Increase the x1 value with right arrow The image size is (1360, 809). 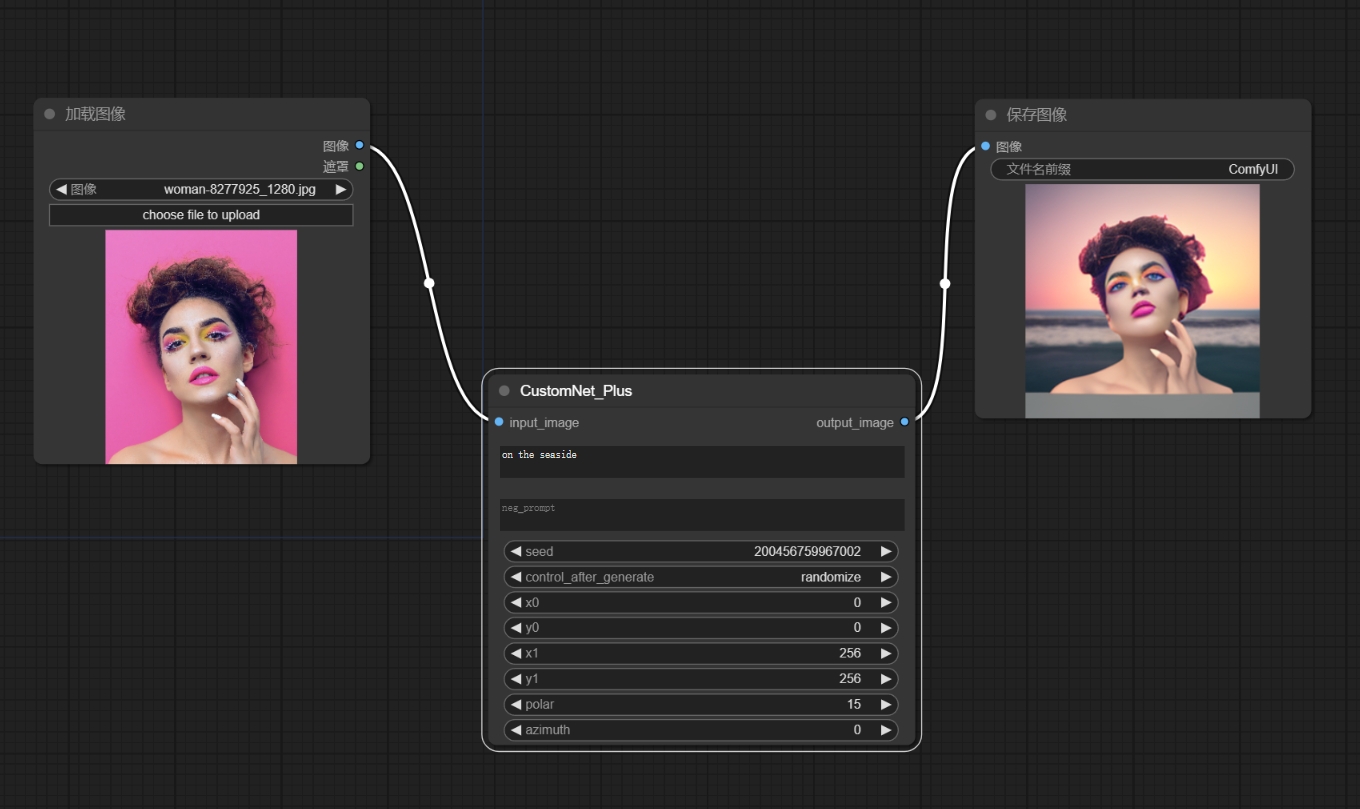pyautogui.click(x=886, y=653)
